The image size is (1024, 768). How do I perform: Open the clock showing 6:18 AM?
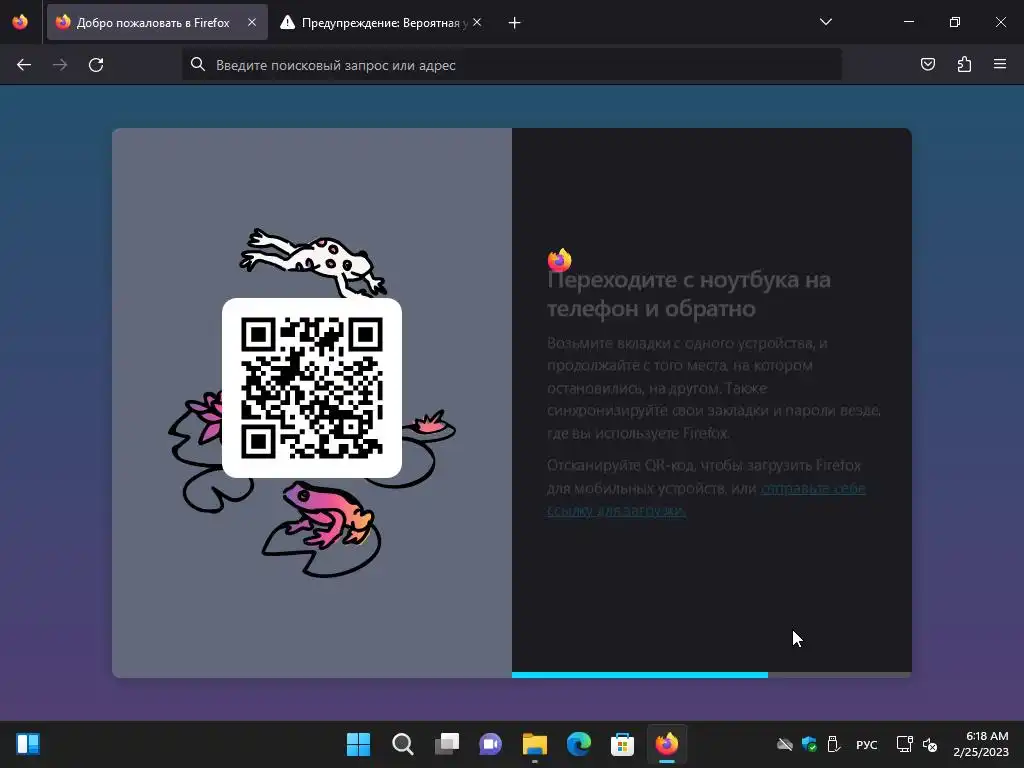981,744
